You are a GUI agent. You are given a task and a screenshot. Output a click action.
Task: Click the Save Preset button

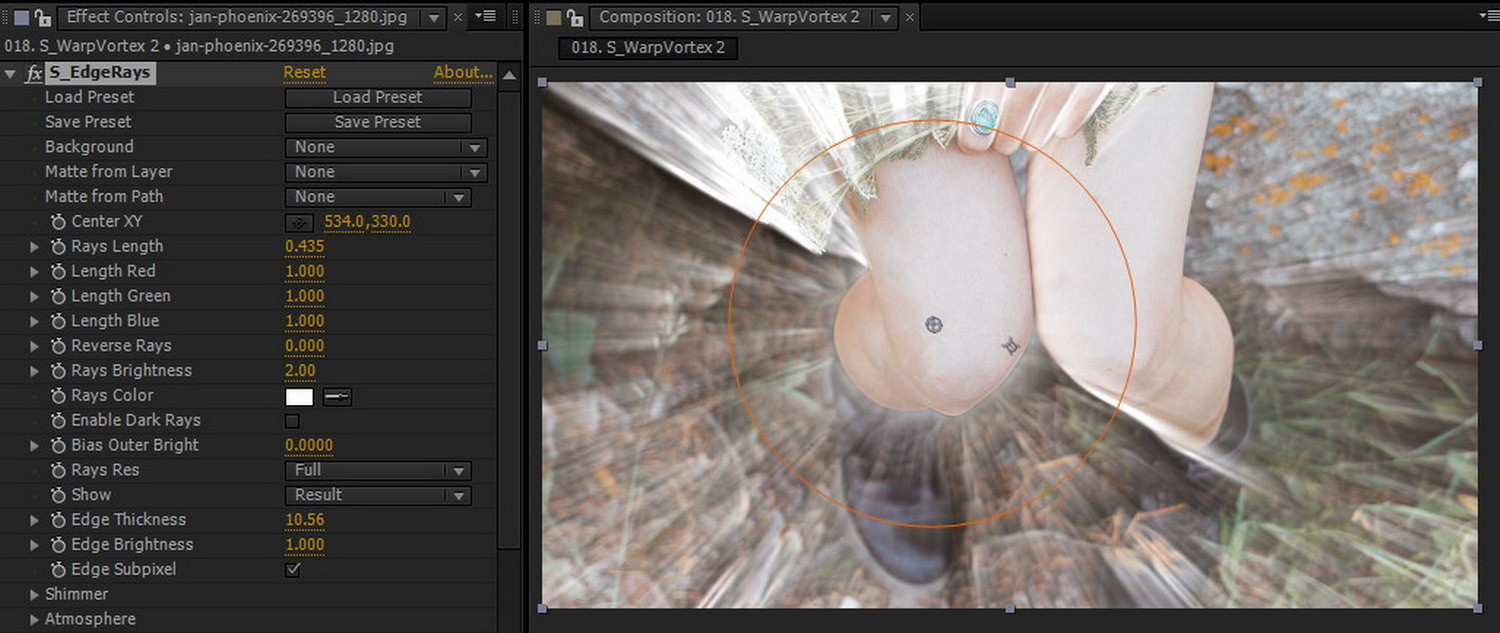tap(378, 122)
